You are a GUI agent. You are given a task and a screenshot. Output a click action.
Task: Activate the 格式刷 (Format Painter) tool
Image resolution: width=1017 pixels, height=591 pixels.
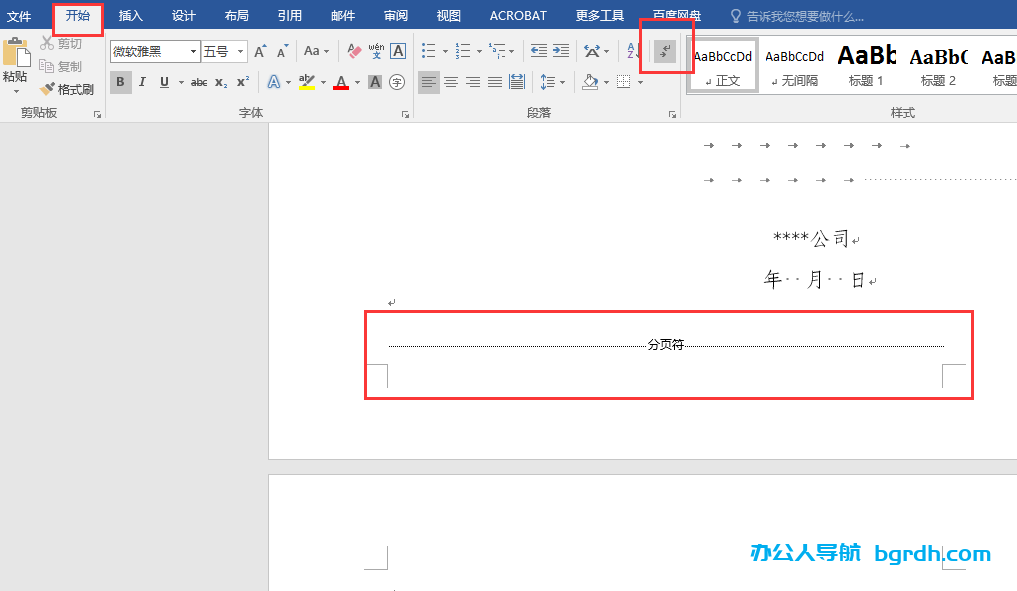67,88
